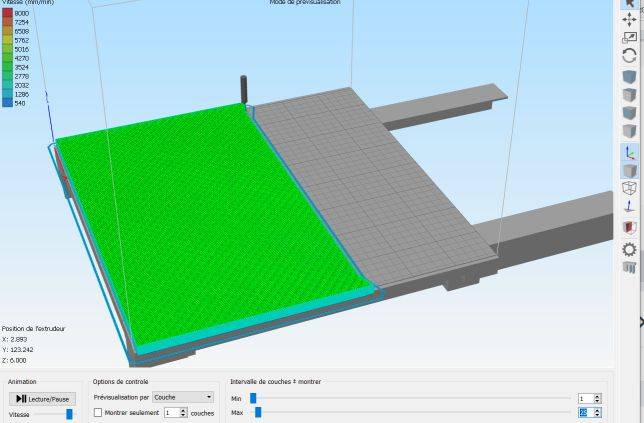644x423 pixels.
Task: Click the black extruder tool head in viewport
Action: point(244,89)
